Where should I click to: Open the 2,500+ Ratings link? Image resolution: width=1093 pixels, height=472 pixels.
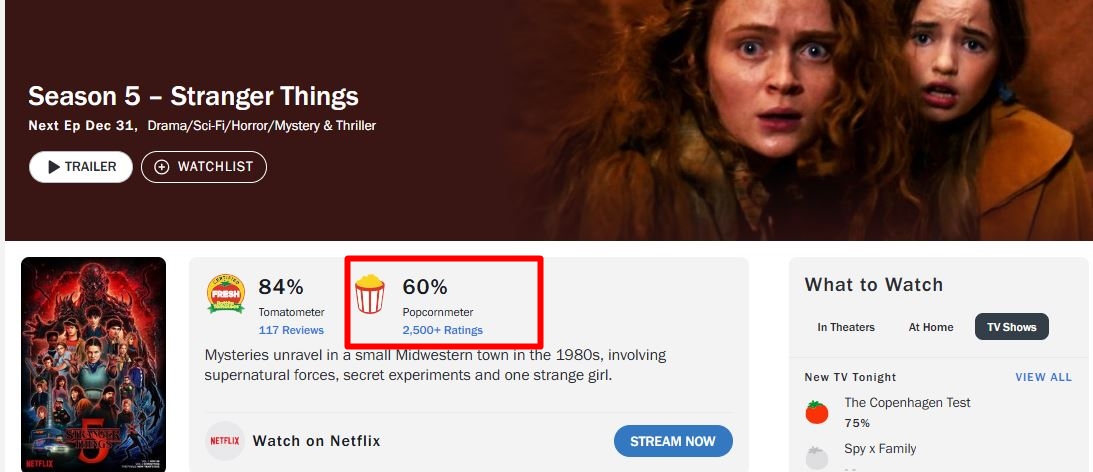[x=442, y=330]
